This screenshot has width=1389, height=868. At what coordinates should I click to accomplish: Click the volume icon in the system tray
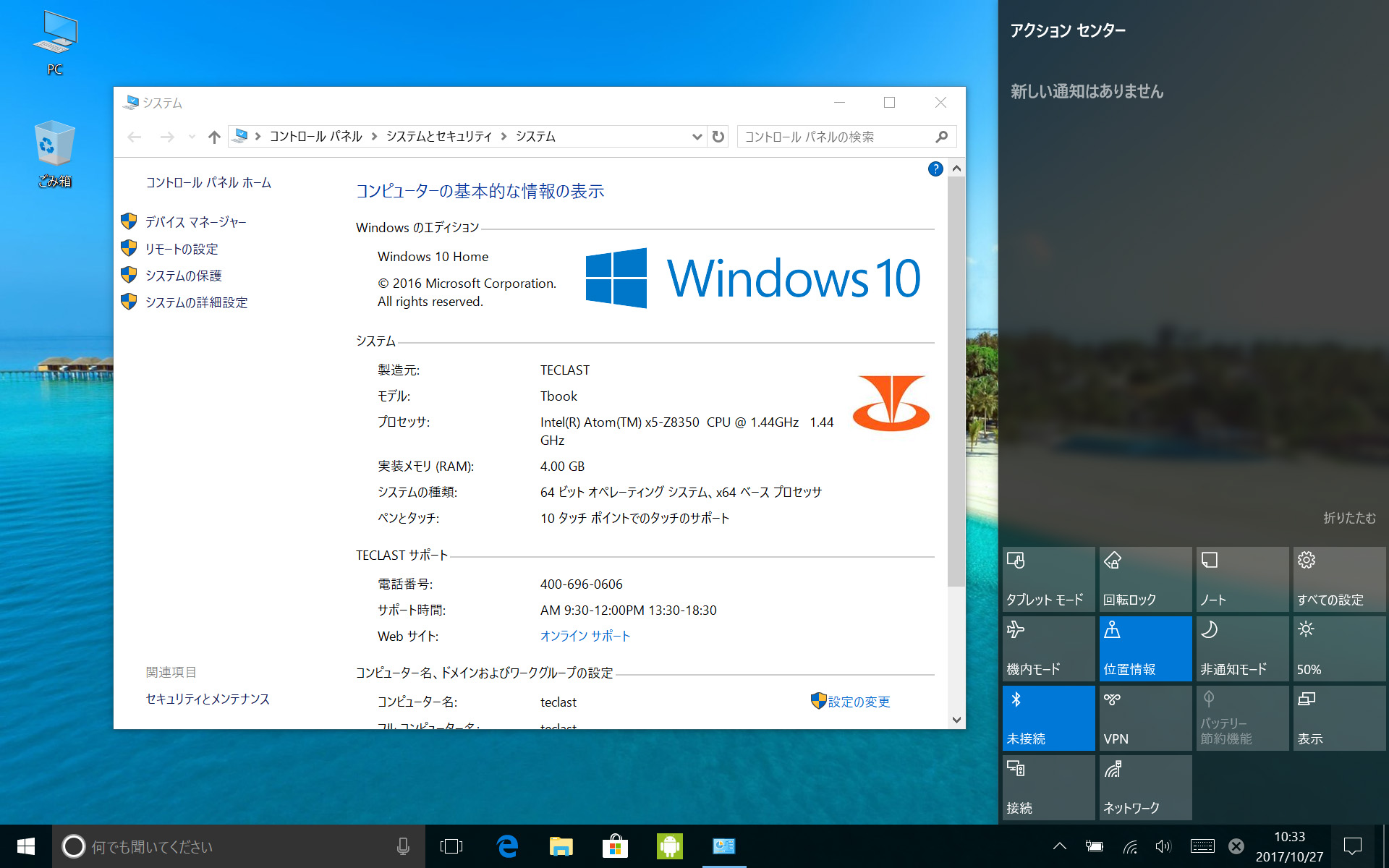coord(1163,846)
